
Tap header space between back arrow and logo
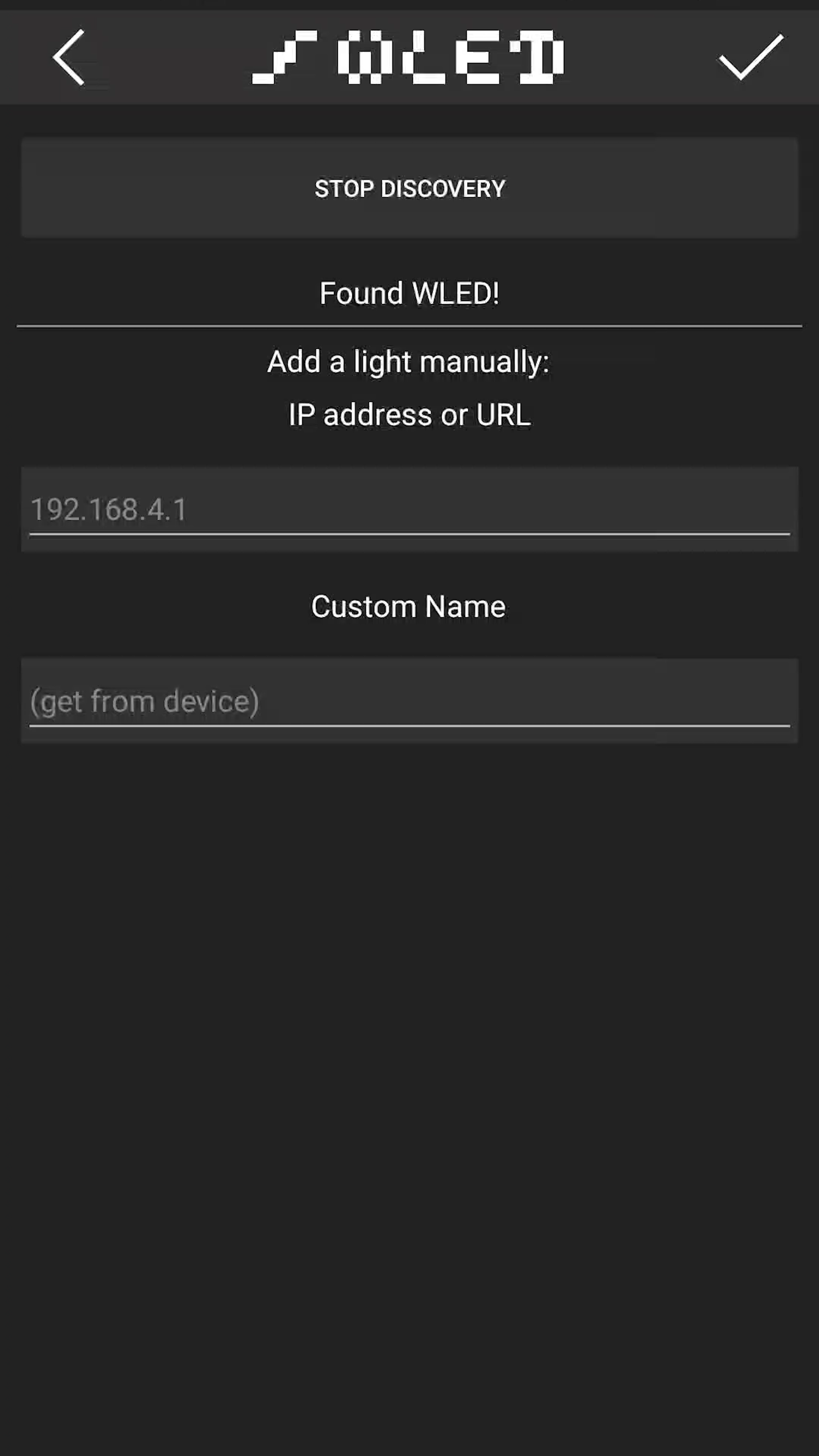pos(168,57)
